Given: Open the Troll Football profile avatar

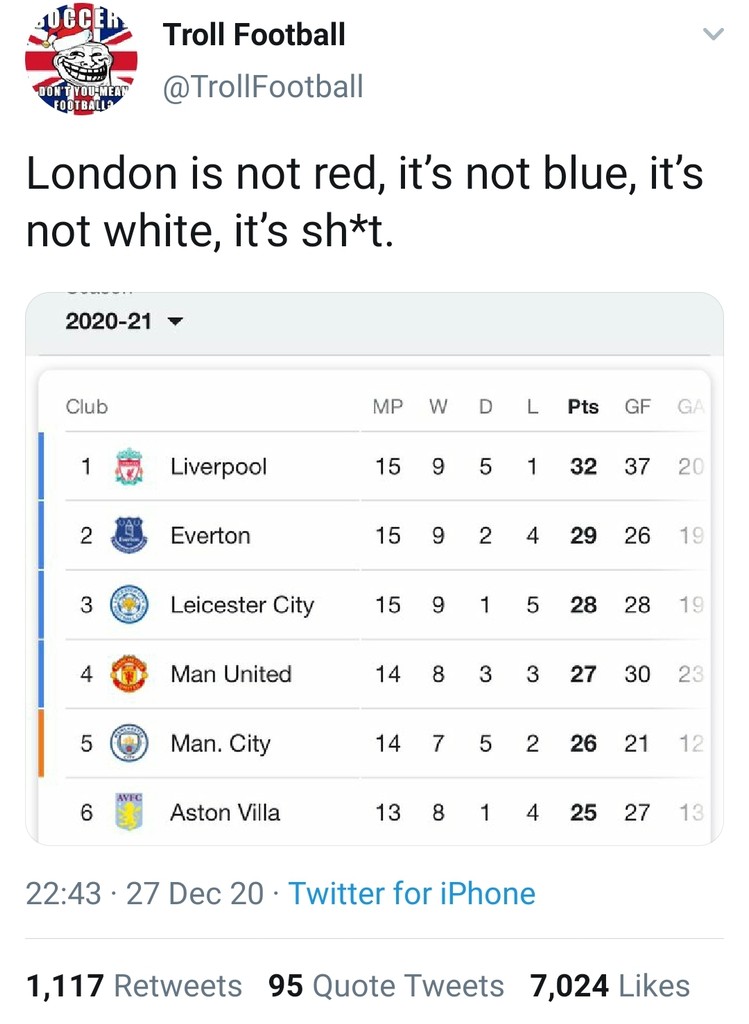Looking at the screenshot, I should (x=81, y=63).
